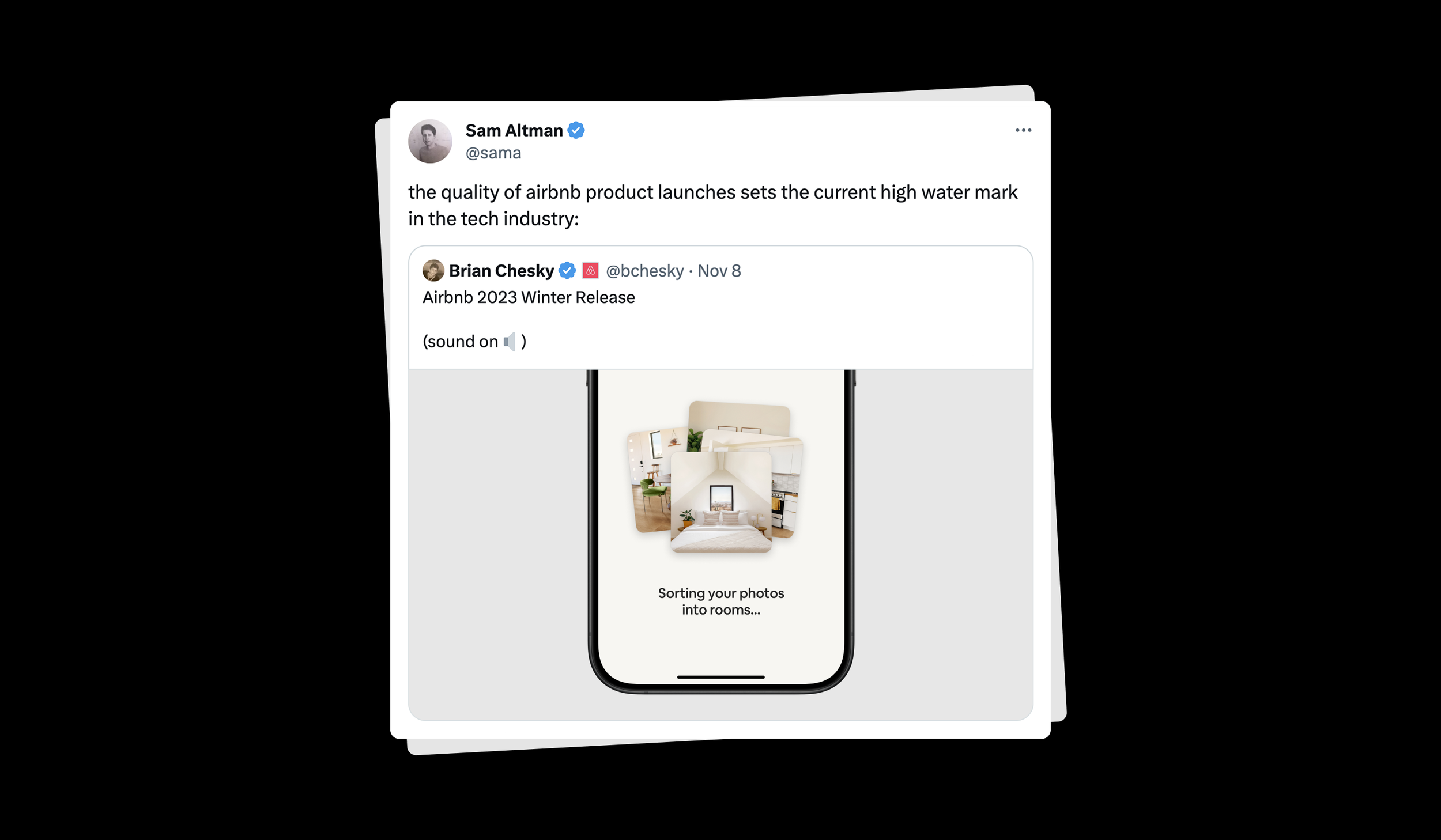
Task: Click the verified badge next to Brian Chesky
Action: pyautogui.click(x=567, y=270)
